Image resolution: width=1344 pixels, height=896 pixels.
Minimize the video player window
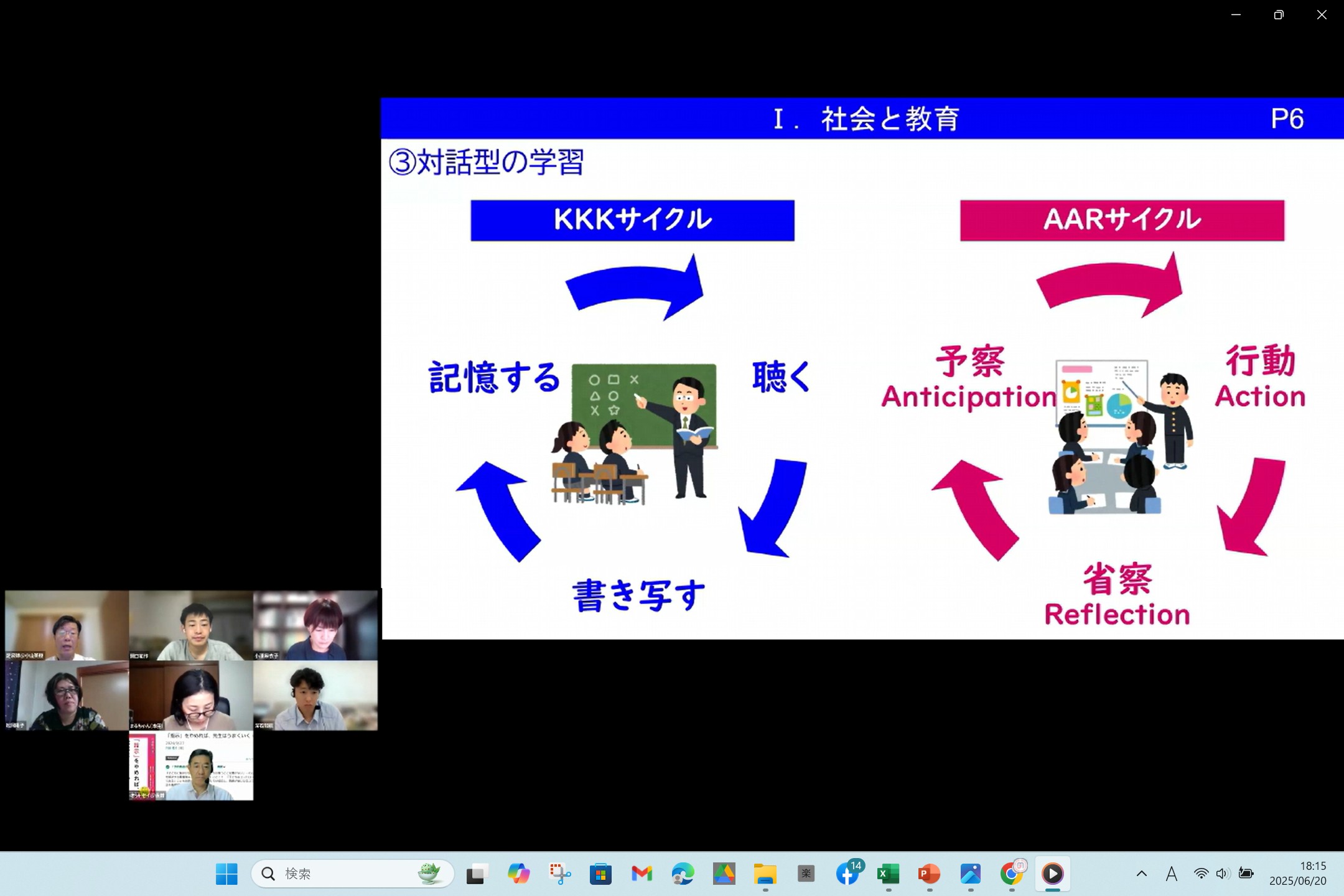click(x=1236, y=15)
